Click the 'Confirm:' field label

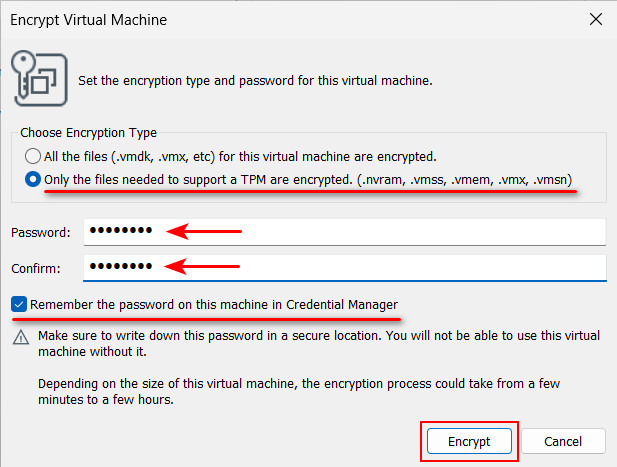pyautogui.click(x=36, y=269)
